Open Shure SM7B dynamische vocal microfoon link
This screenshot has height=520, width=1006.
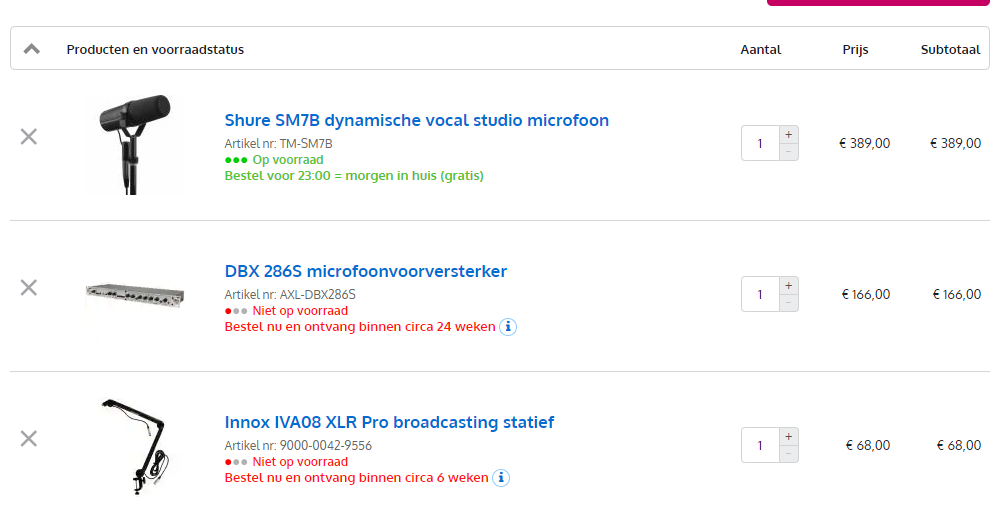tap(416, 121)
